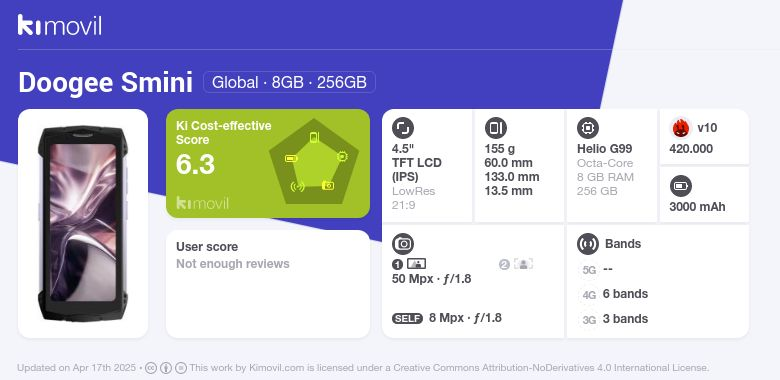The image size is (780, 380).
Task: Click the camera icon in specs card
Action: click(403, 244)
